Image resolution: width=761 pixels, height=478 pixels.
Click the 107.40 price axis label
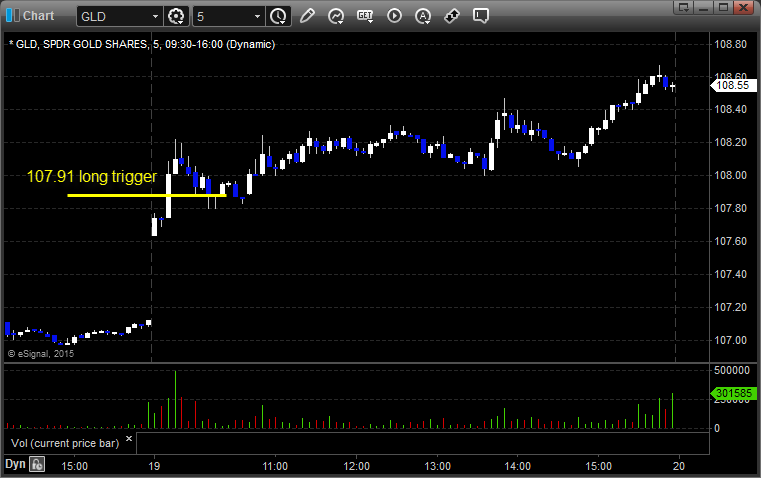730,274
